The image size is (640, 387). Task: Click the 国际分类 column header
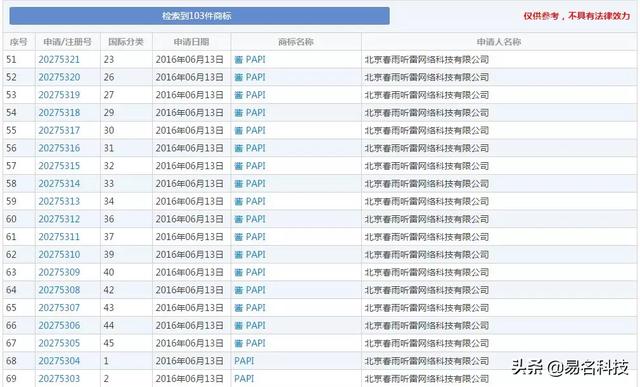tap(126, 42)
